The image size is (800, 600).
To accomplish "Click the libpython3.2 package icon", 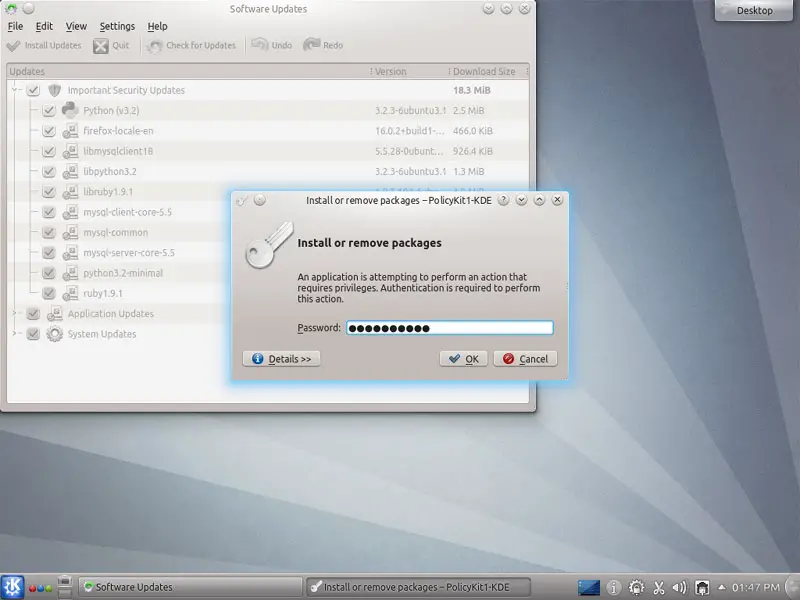I will point(70,172).
